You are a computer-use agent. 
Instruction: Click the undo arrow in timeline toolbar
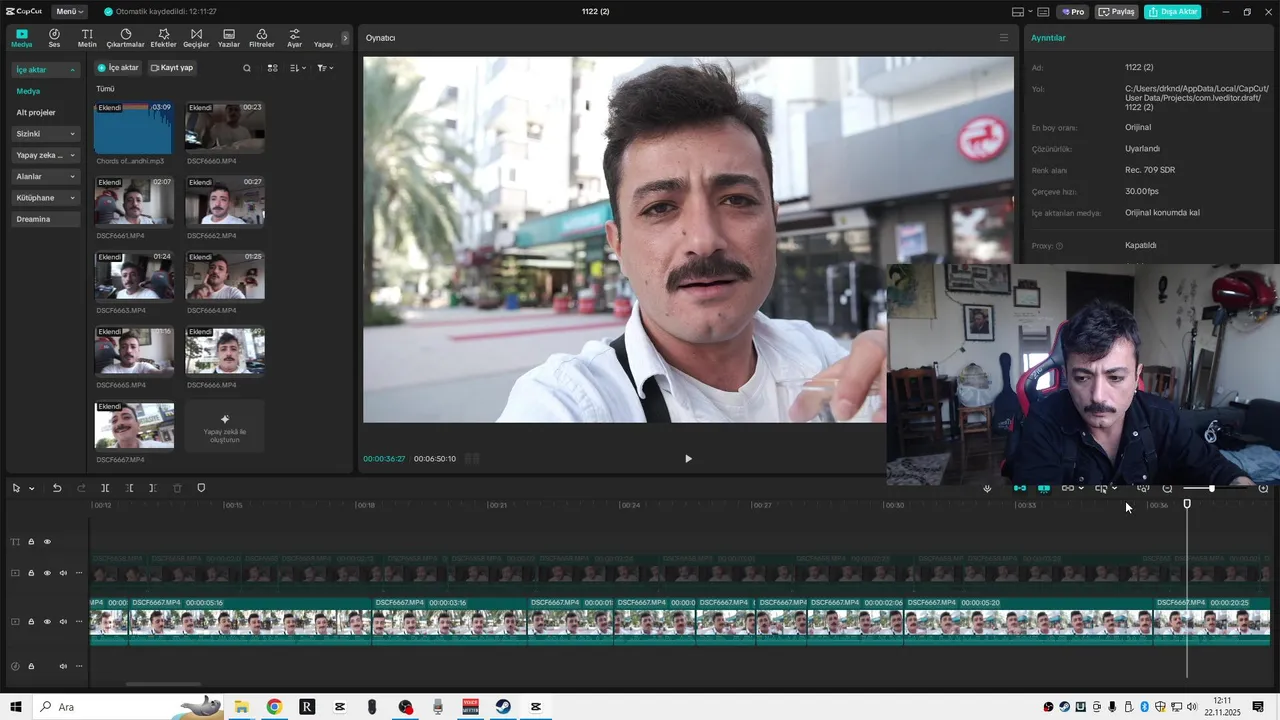point(57,488)
